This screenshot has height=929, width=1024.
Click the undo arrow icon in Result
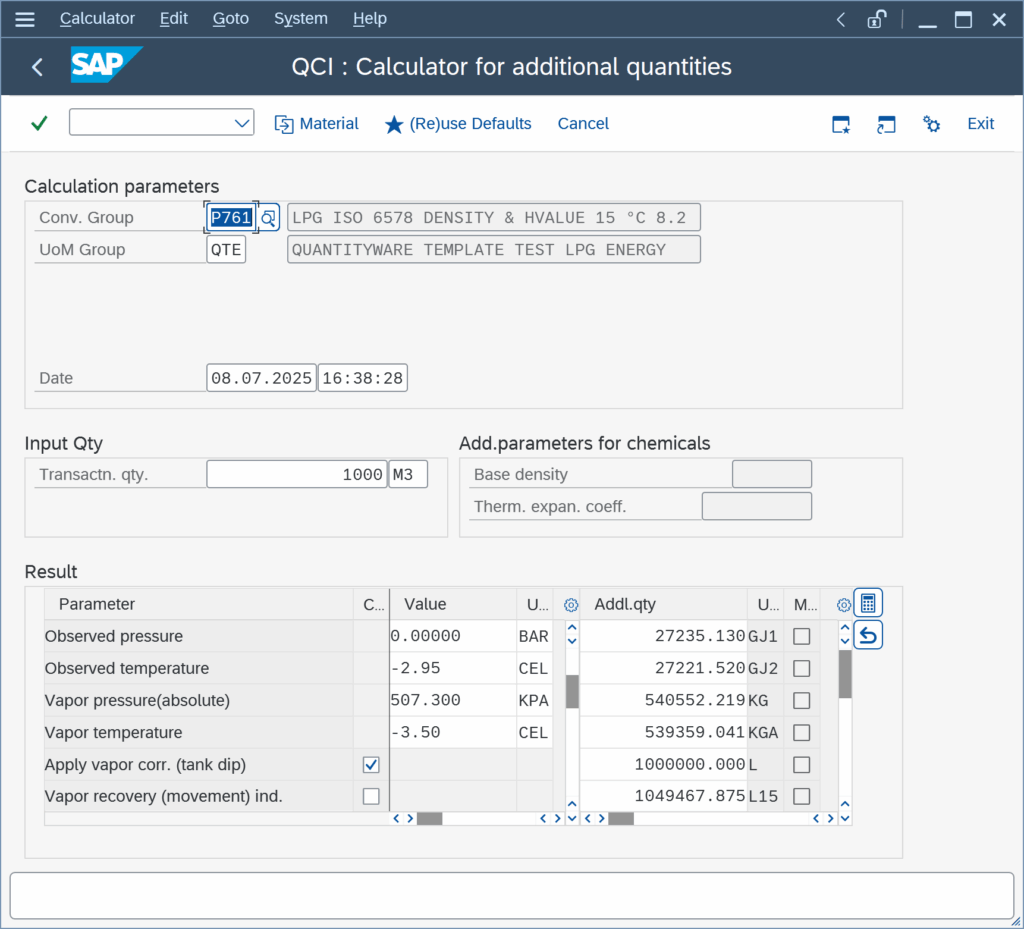(868, 635)
